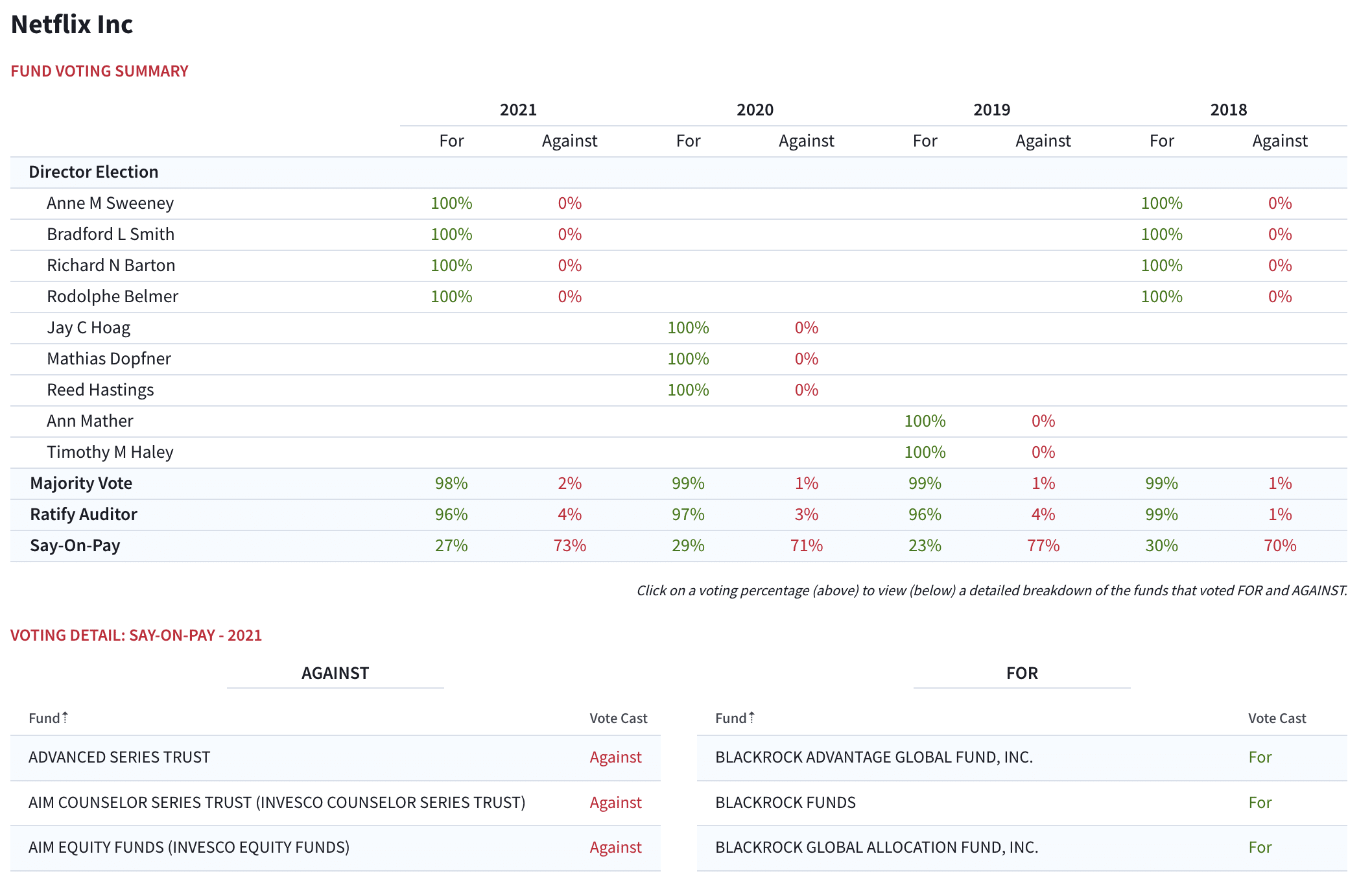Viewport: 1372px width, 878px height.
Task: Open Mathias Dopfner 2020 0% Against
Action: click(x=807, y=359)
